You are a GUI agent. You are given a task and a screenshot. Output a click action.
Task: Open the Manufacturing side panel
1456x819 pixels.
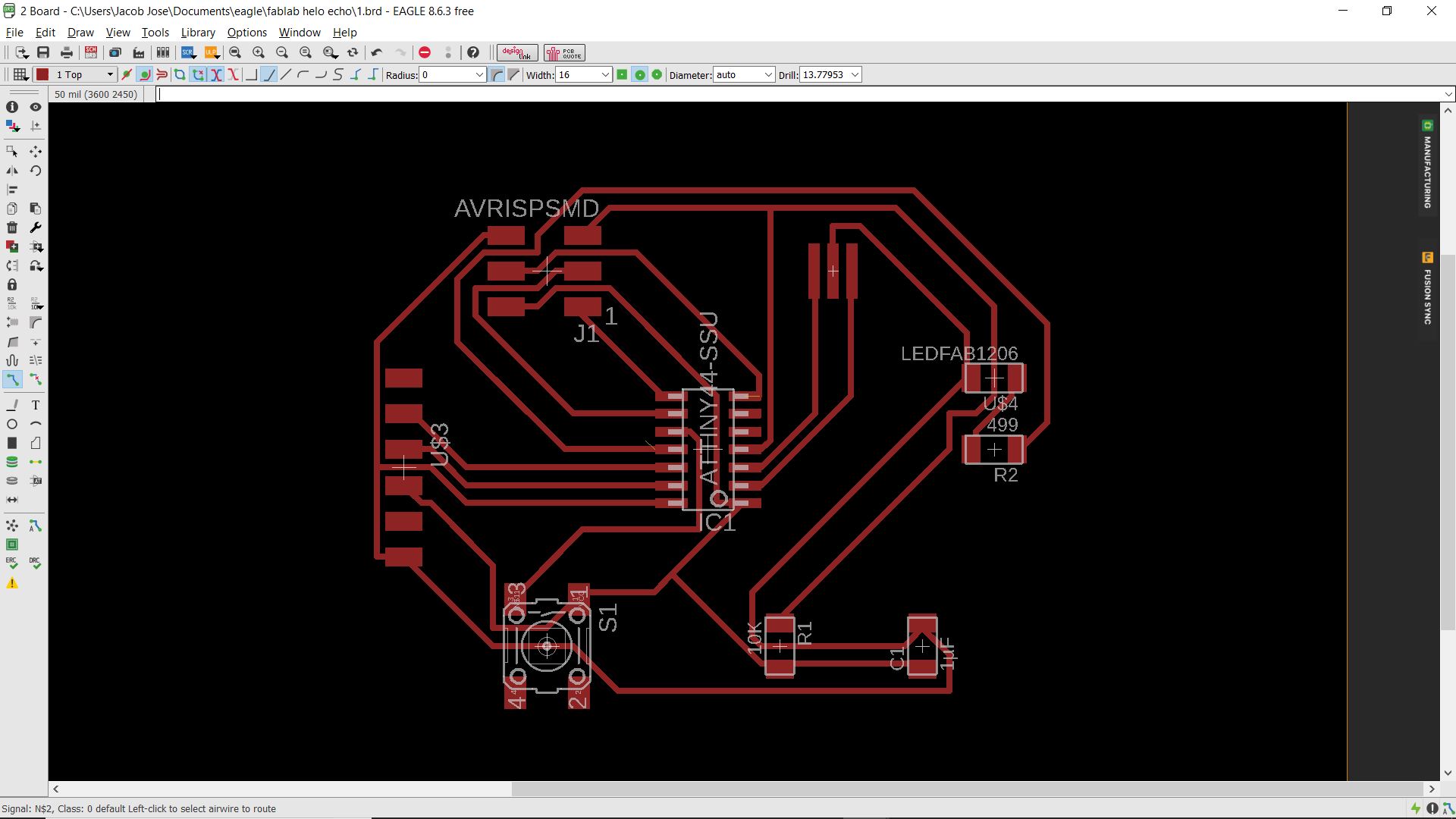[x=1427, y=167]
